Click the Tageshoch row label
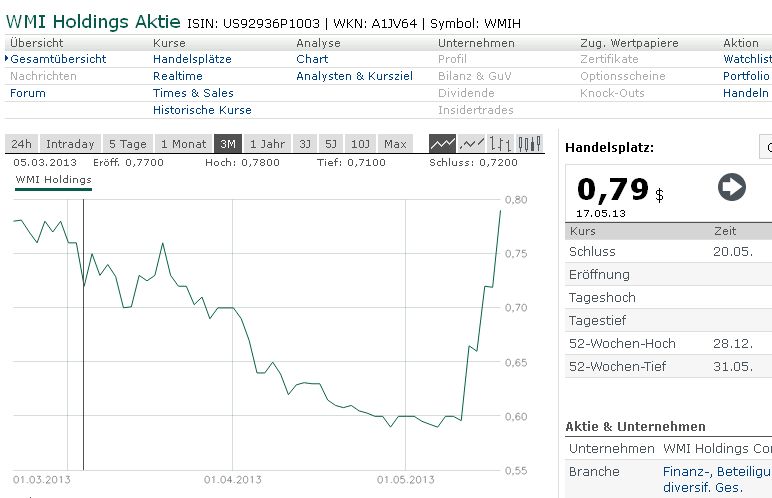 pos(602,298)
